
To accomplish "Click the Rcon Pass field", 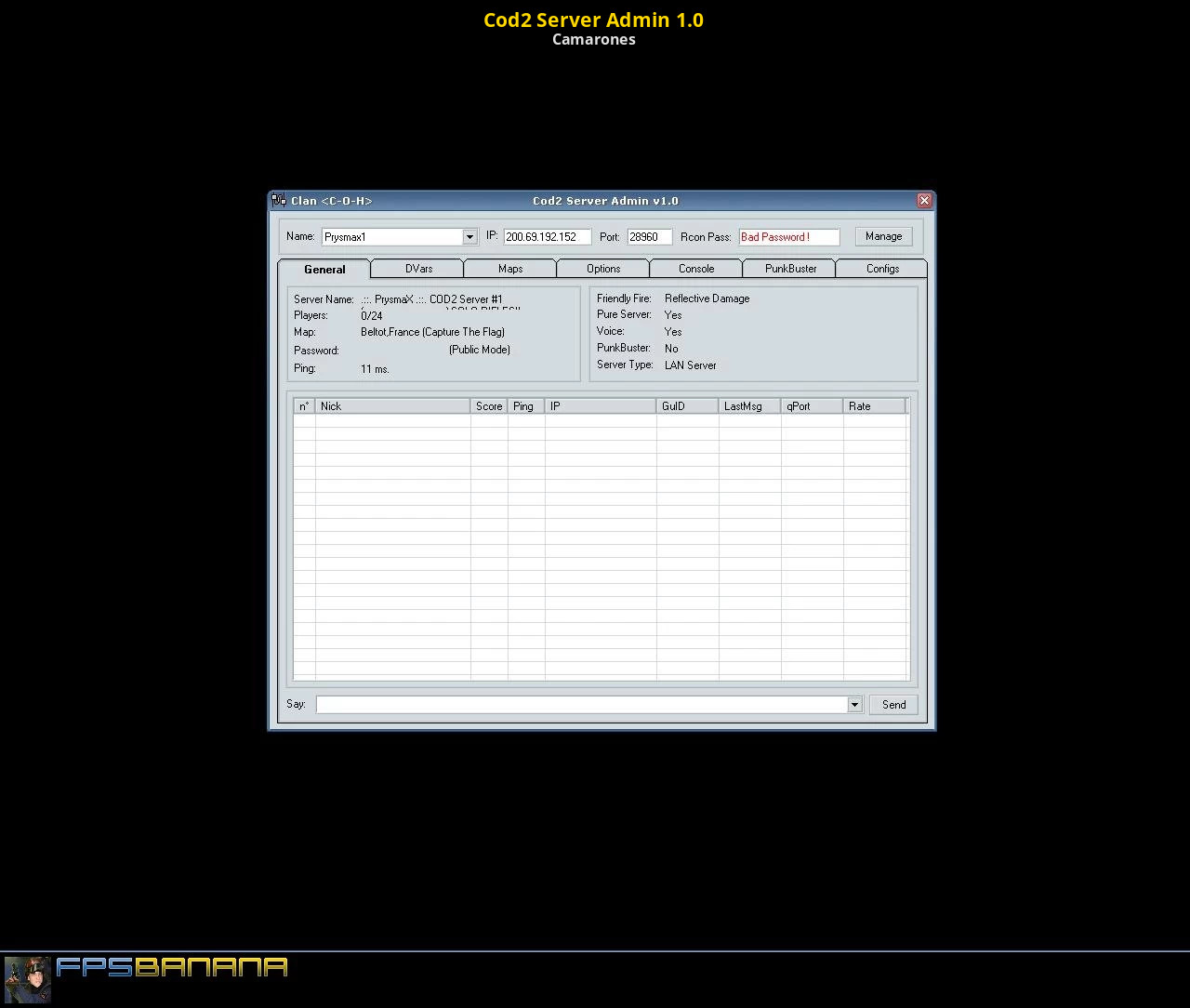I will pyautogui.click(x=788, y=237).
